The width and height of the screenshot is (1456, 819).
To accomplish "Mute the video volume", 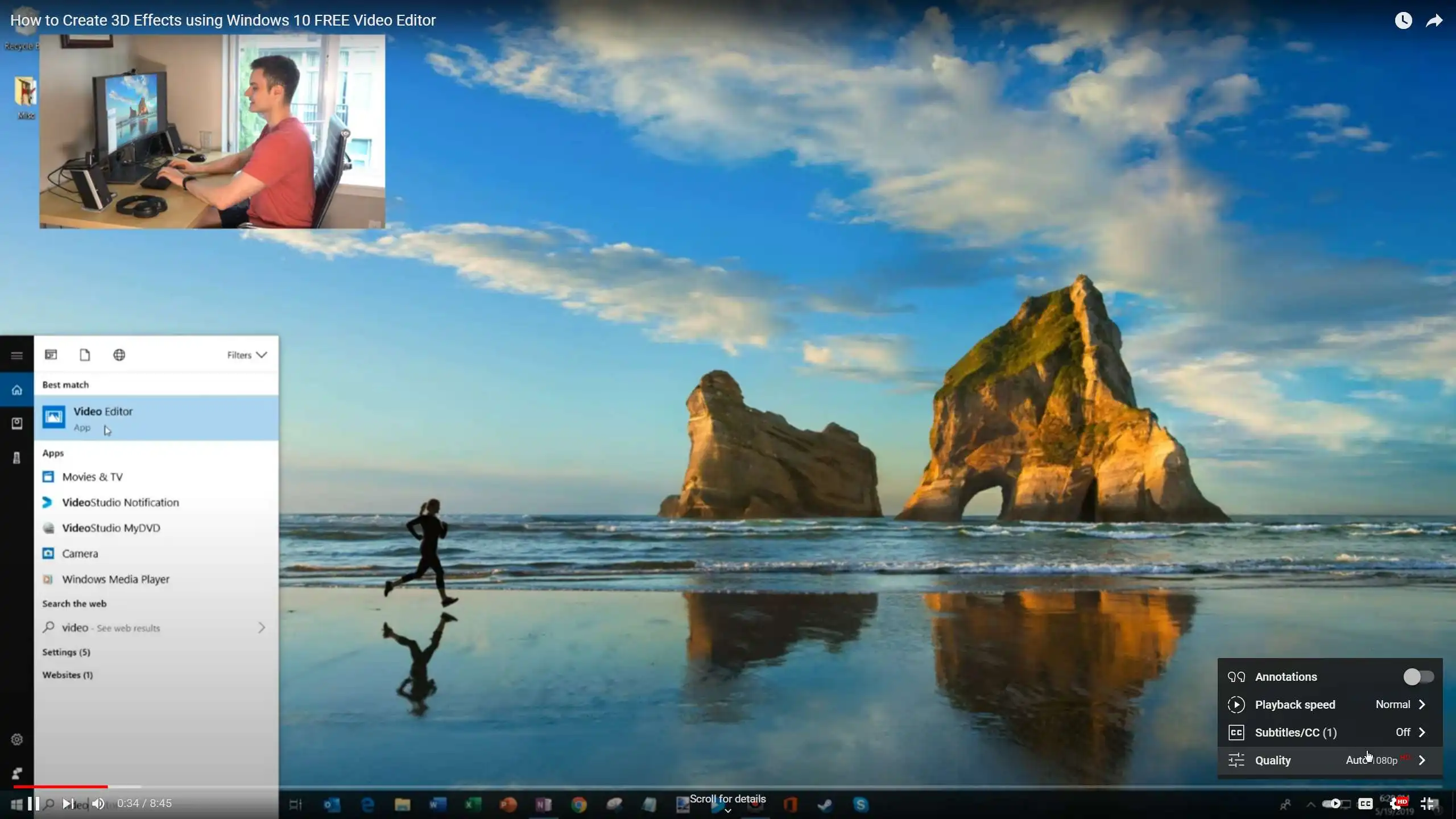I will 98,803.
